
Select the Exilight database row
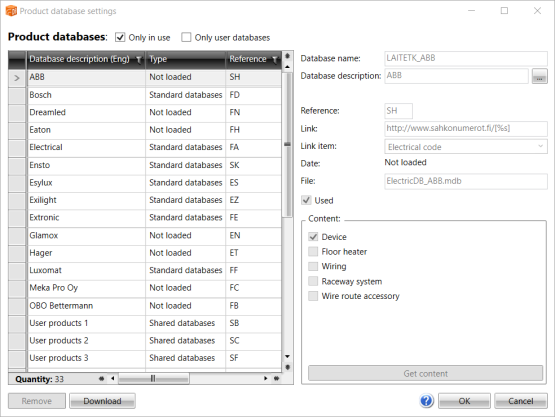[x=145, y=200]
